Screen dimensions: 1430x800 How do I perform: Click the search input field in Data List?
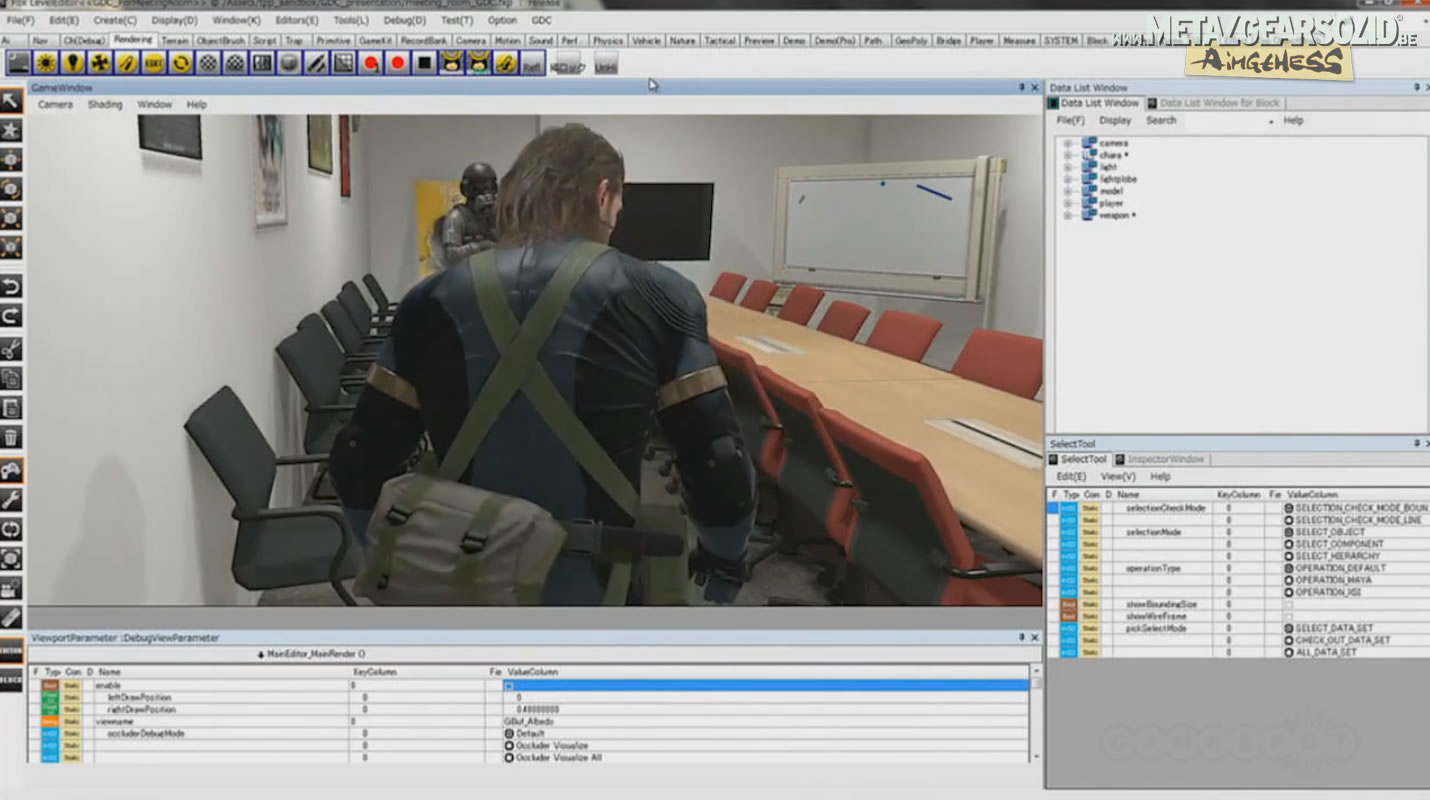1225,121
